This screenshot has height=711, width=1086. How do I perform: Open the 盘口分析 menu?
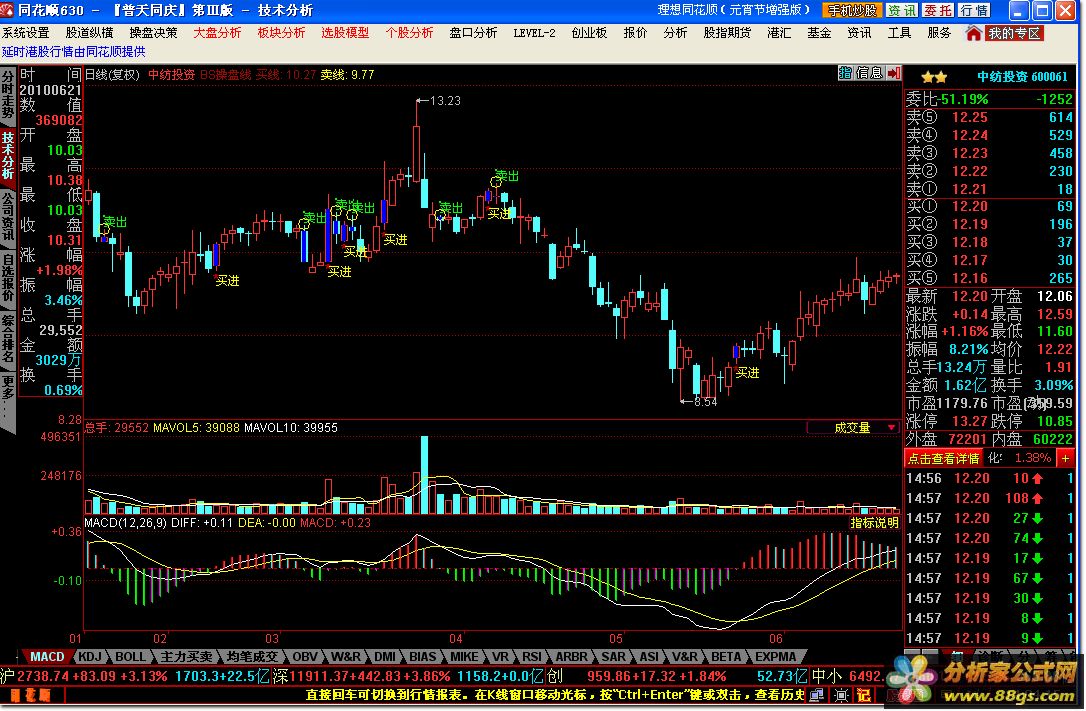(x=473, y=33)
